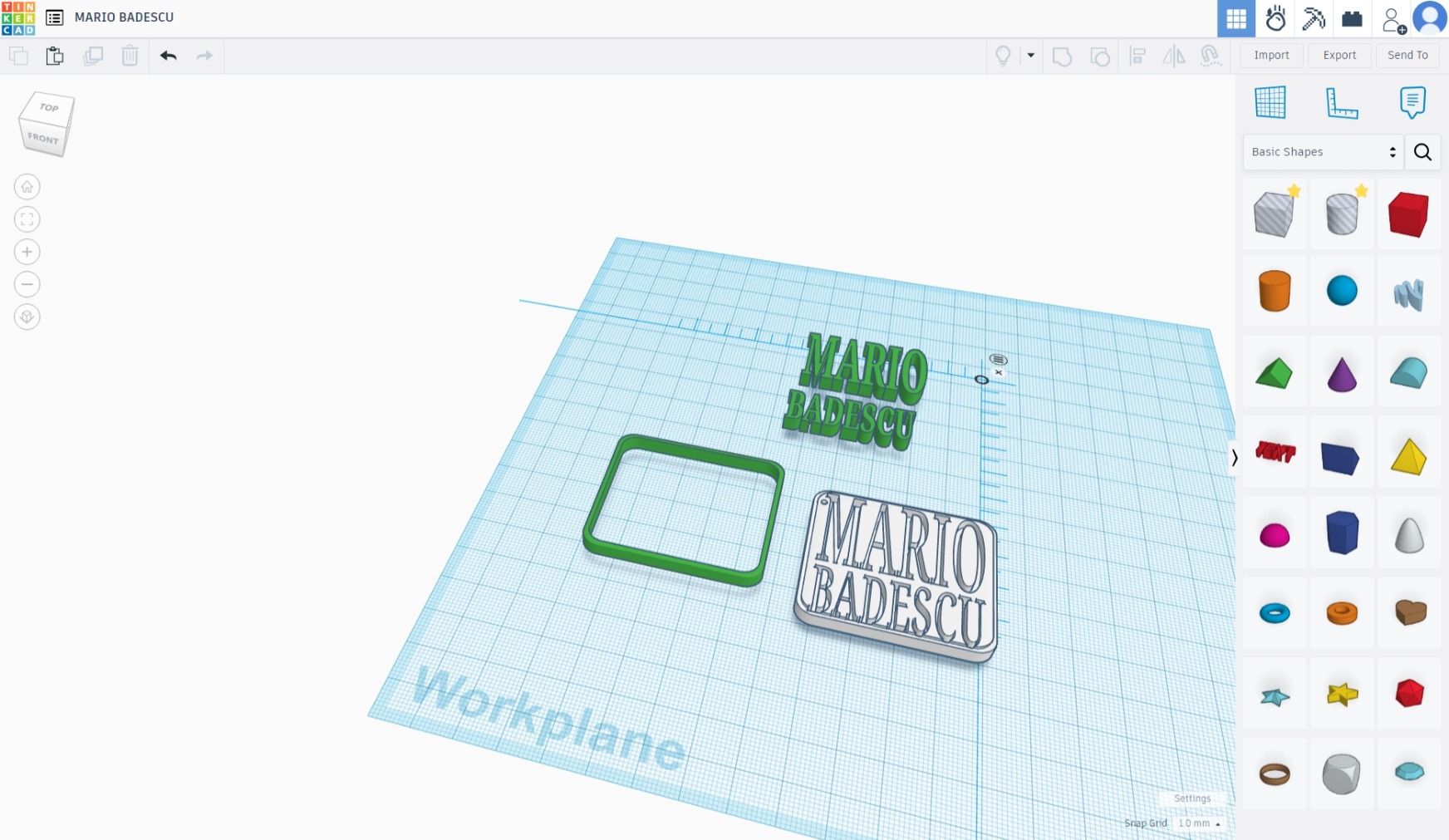Select the blue Torus shape
Viewport: 1449px width, 840px height.
(1275, 613)
